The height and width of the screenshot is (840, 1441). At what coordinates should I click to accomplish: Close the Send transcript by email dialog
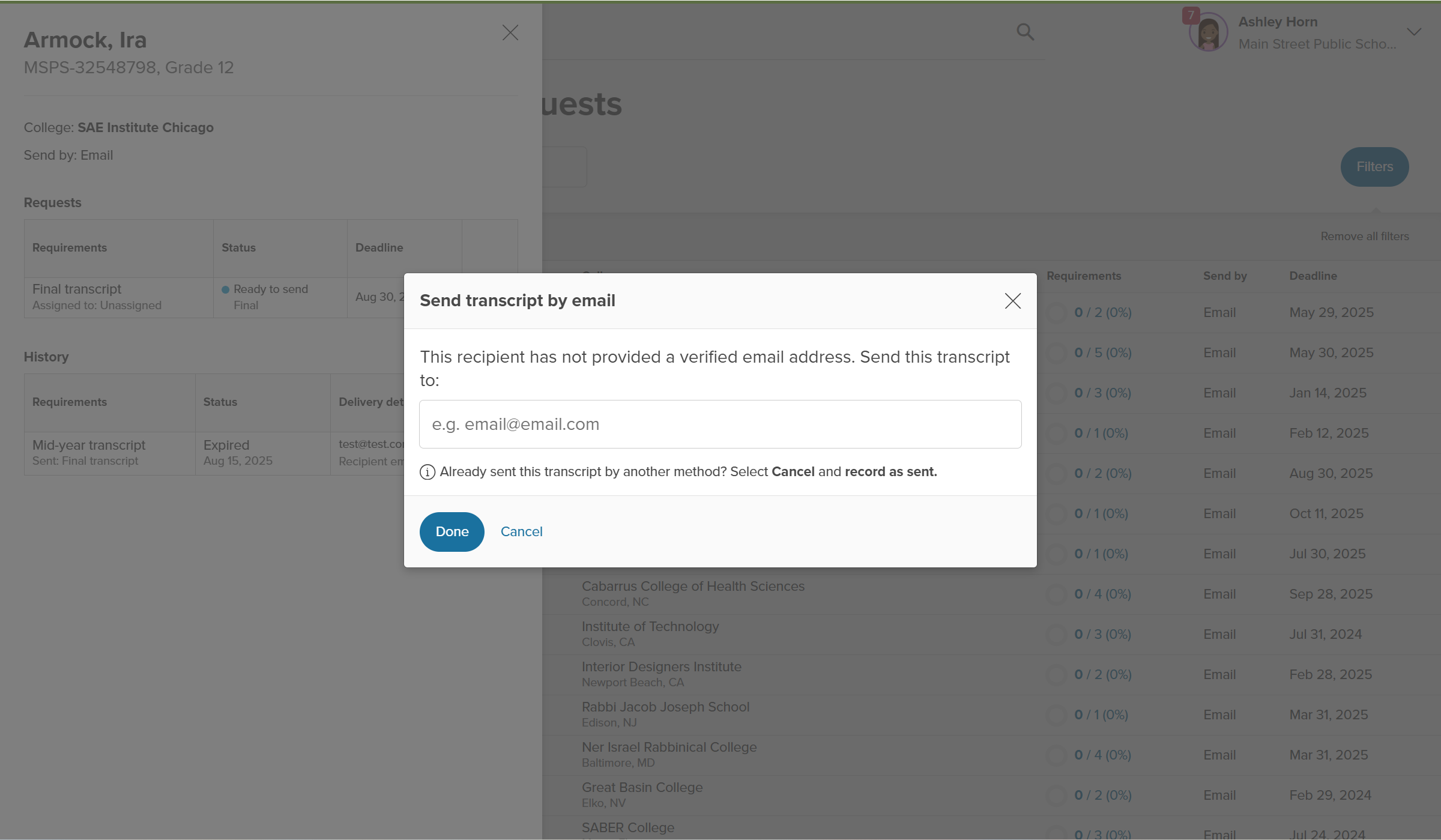1012,301
